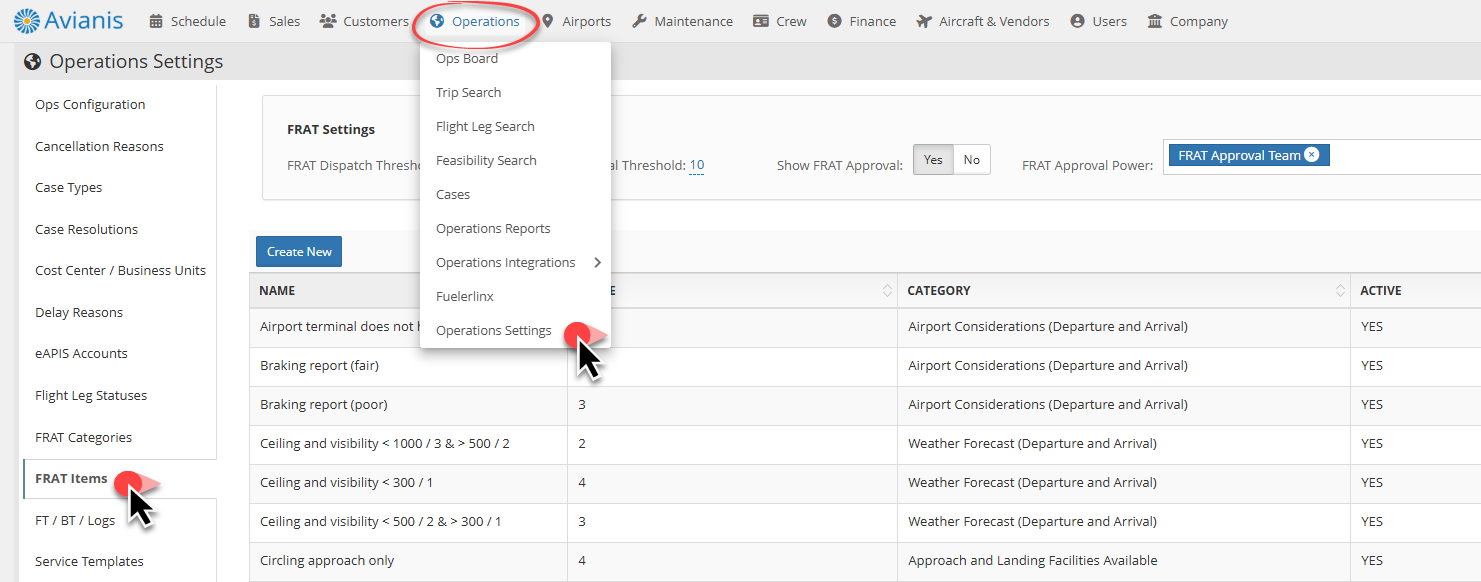Click inside the FRAT Approval Power field
This screenshot has width=1481, height=582.
point(1400,156)
